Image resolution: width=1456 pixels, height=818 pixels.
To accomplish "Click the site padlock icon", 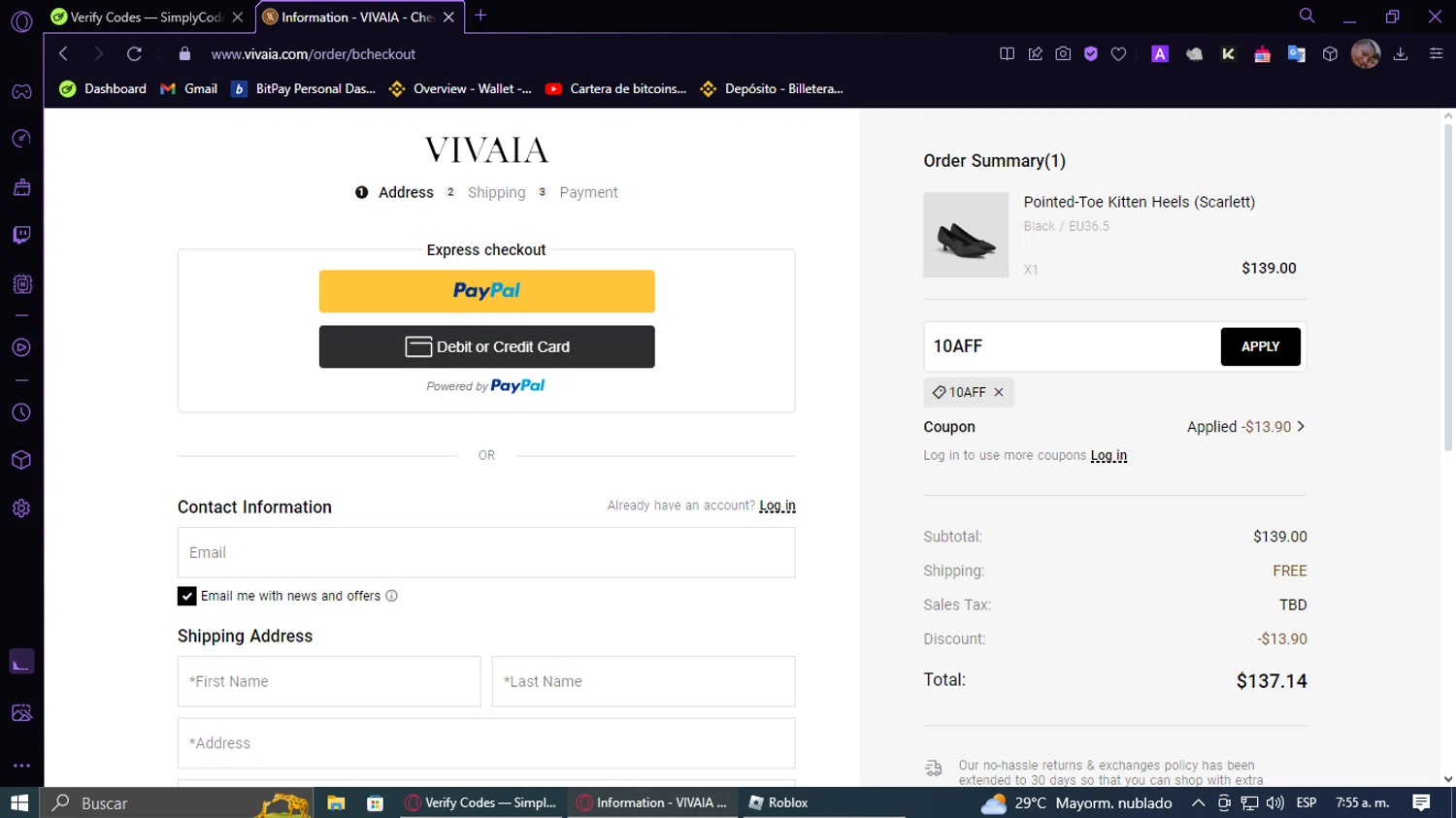I will coord(184,54).
